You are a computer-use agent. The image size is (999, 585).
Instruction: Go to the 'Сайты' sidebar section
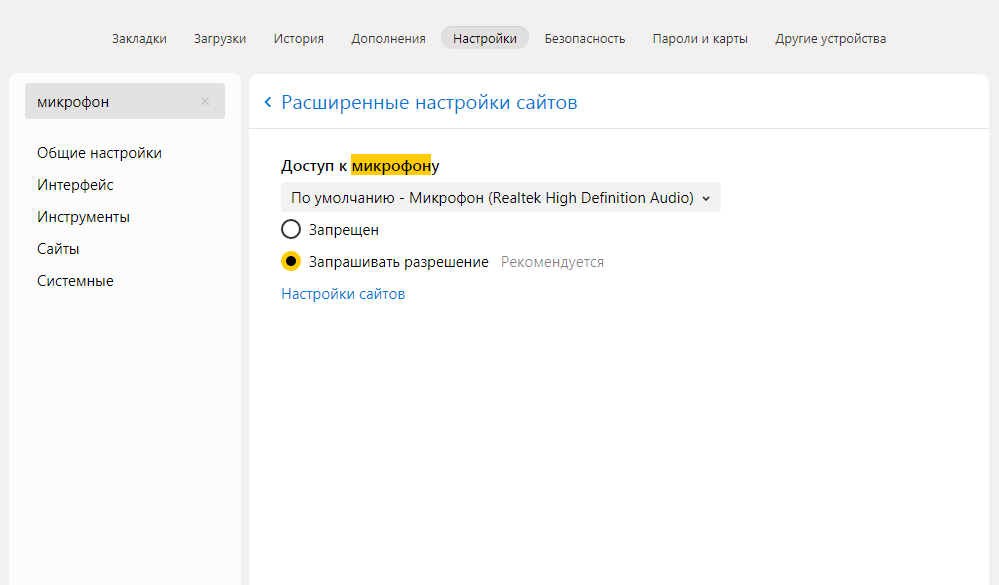pyautogui.click(x=58, y=249)
